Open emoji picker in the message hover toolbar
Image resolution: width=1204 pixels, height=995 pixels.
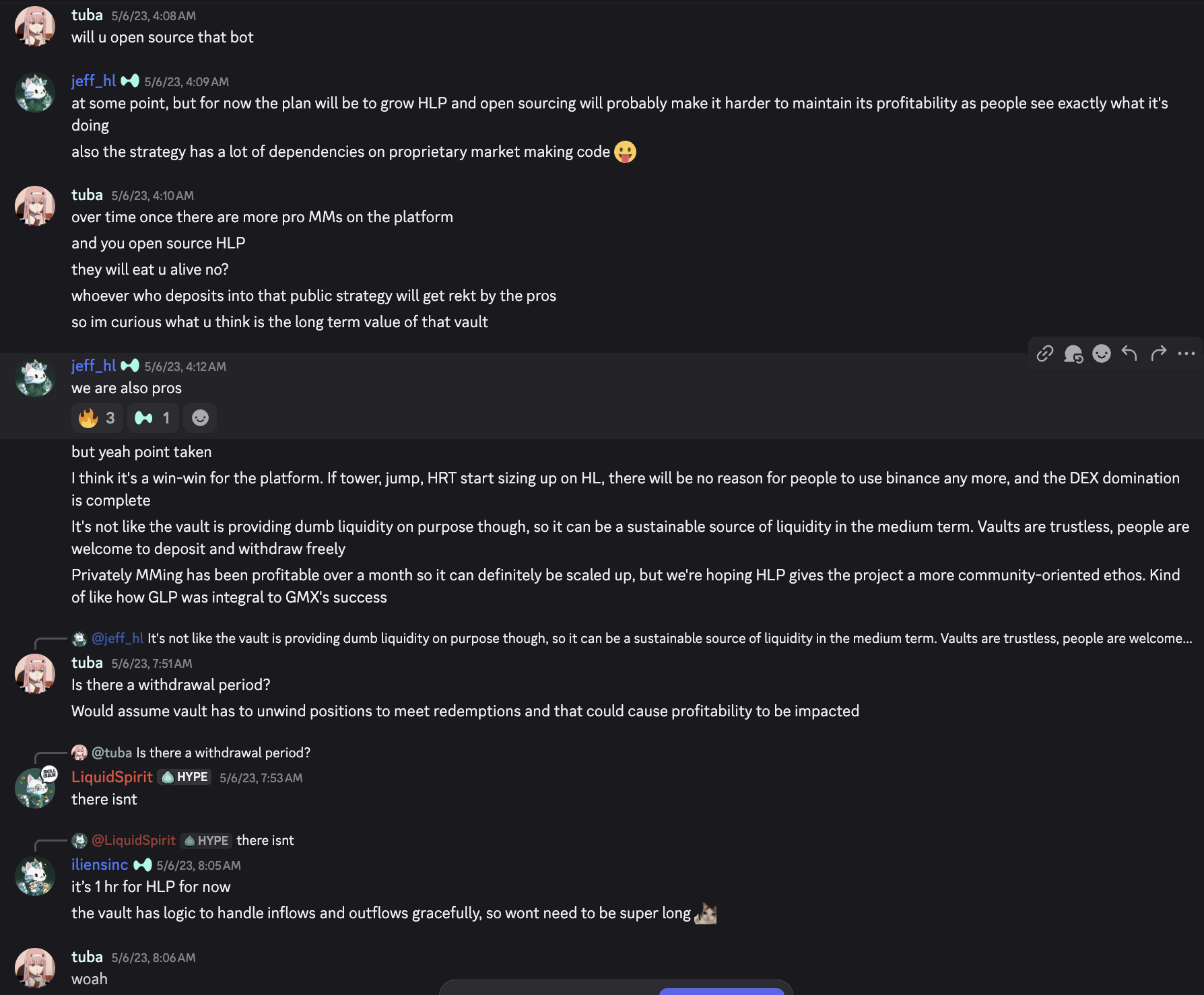coord(1102,353)
